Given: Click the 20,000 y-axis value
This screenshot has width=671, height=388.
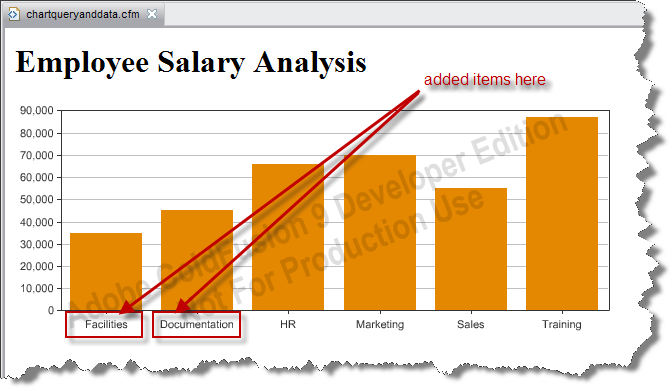Looking at the screenshot, I should pos(37,267).
